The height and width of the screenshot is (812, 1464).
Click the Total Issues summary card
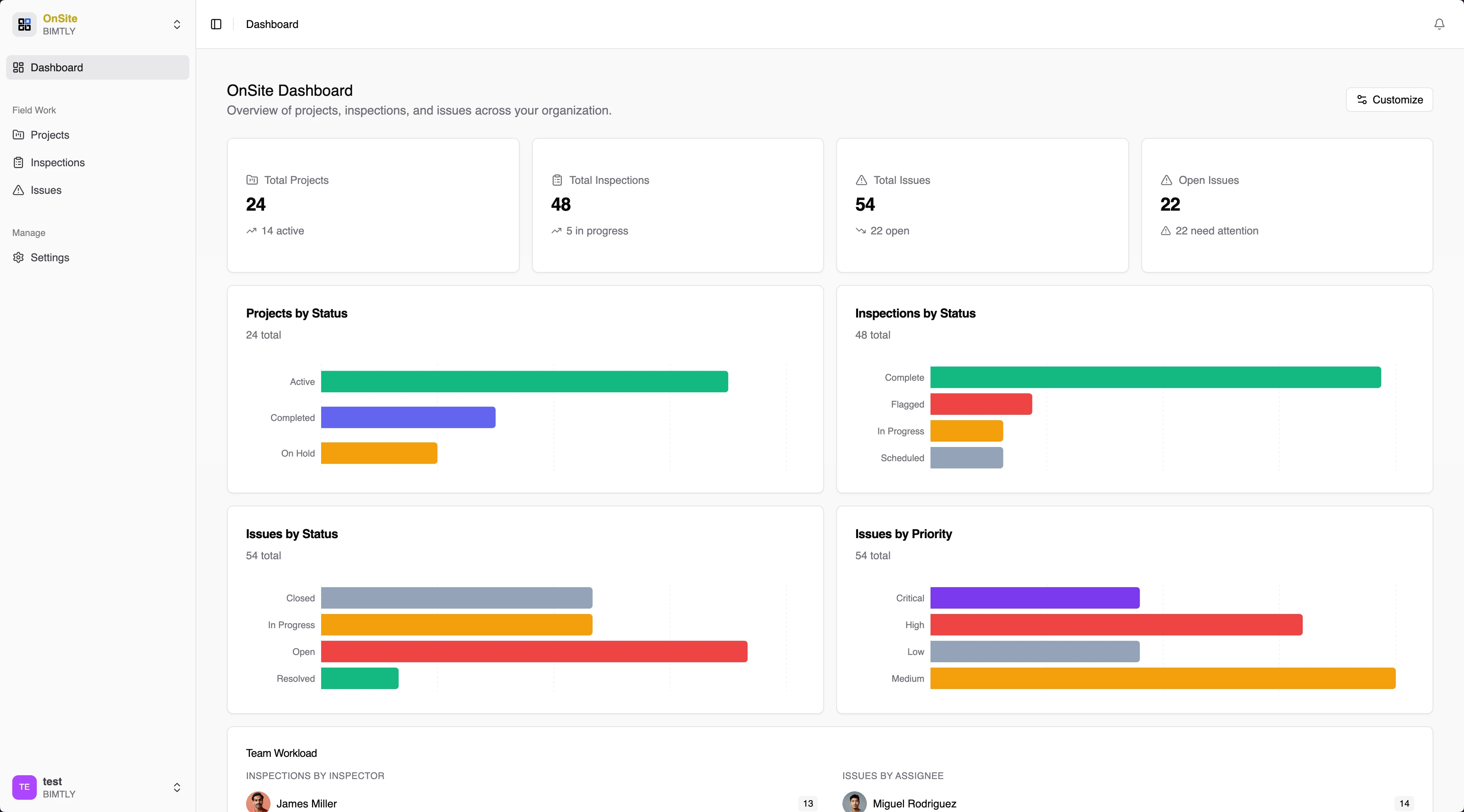point(982,205)
